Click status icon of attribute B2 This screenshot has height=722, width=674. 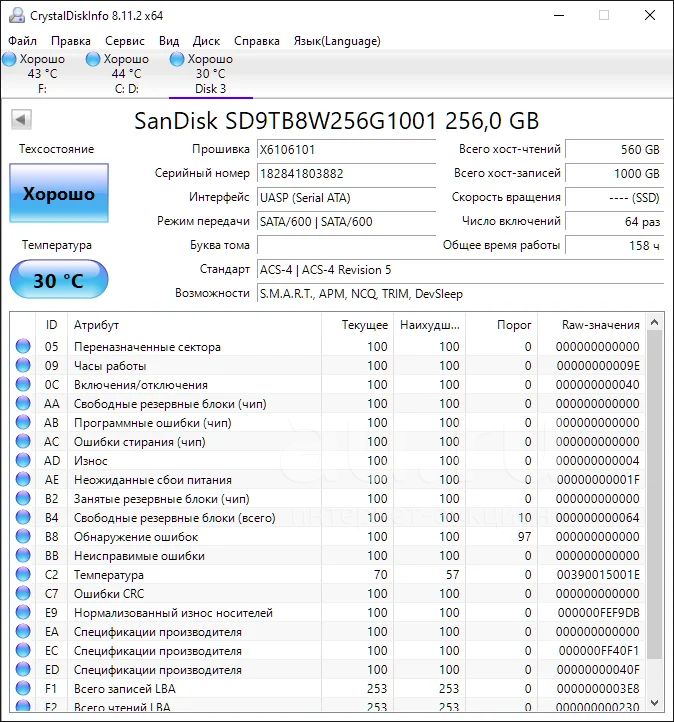coord(23,498)
